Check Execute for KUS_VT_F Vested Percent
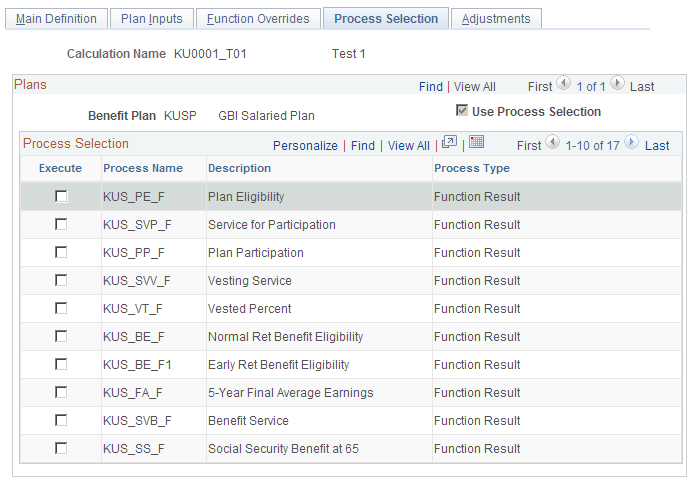This screenshot has width=693, height=481. 61,308
